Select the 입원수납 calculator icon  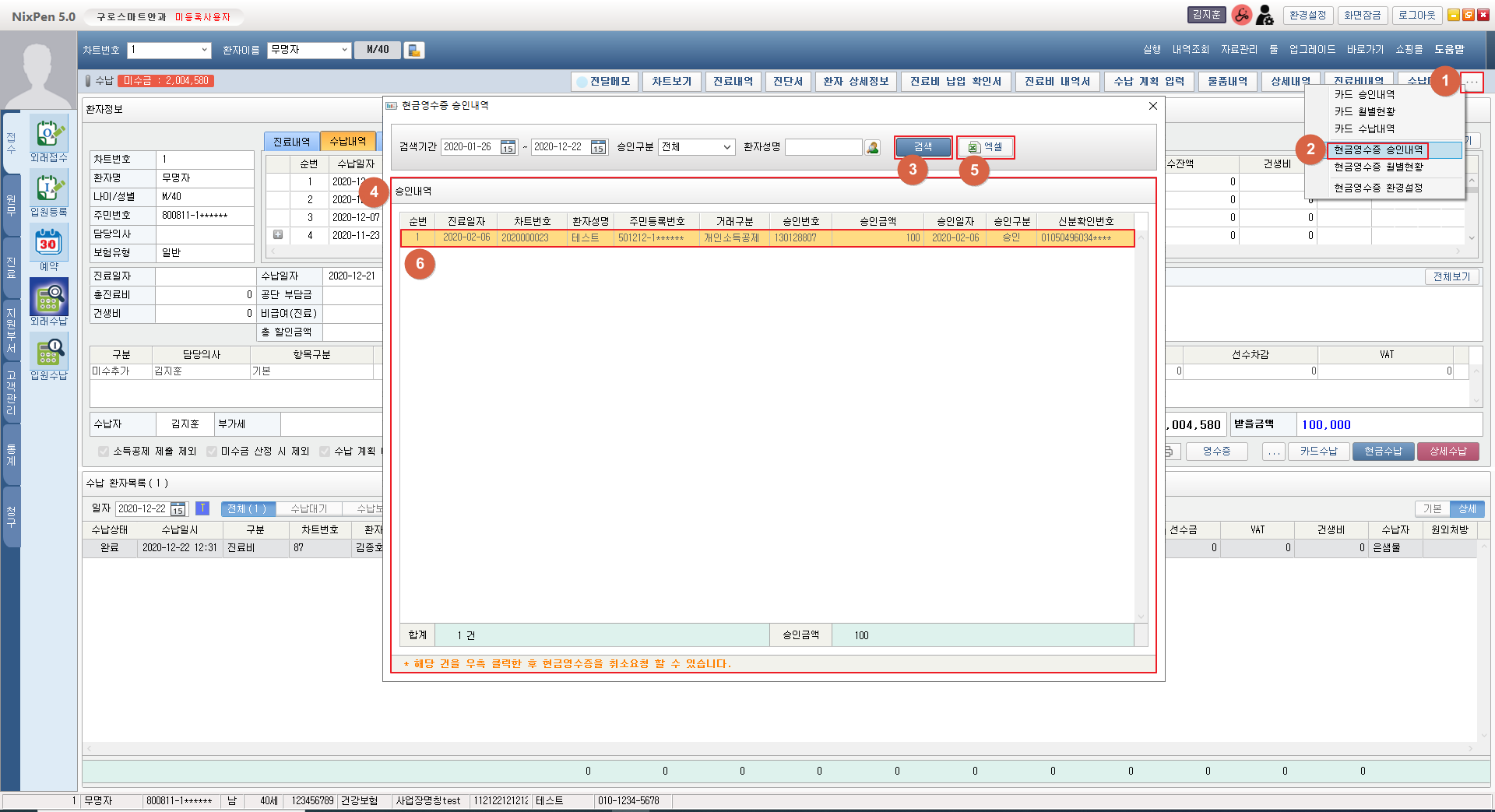click(x=48, y=353)
